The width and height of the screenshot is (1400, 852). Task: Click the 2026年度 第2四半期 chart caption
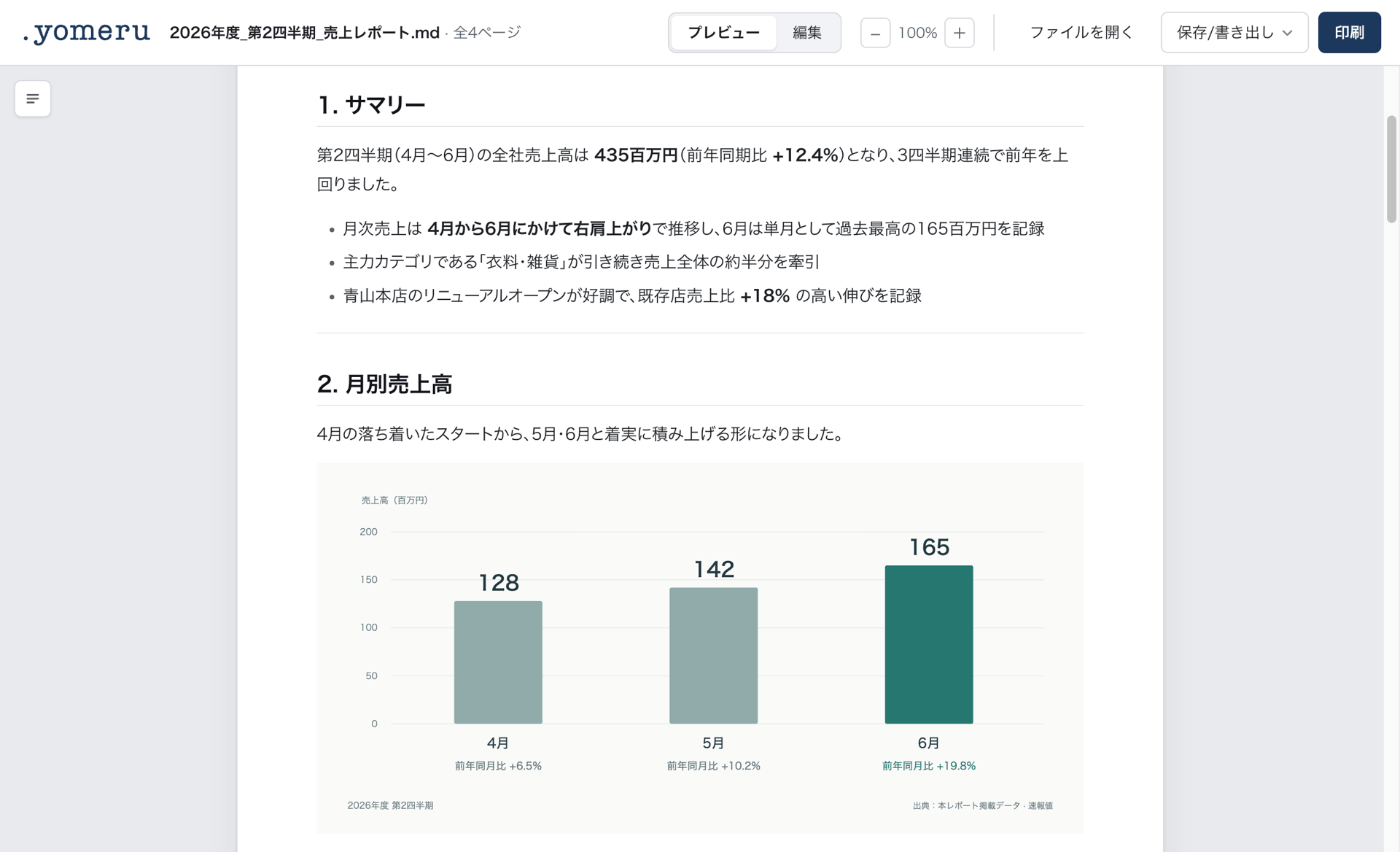coord(390,806)
